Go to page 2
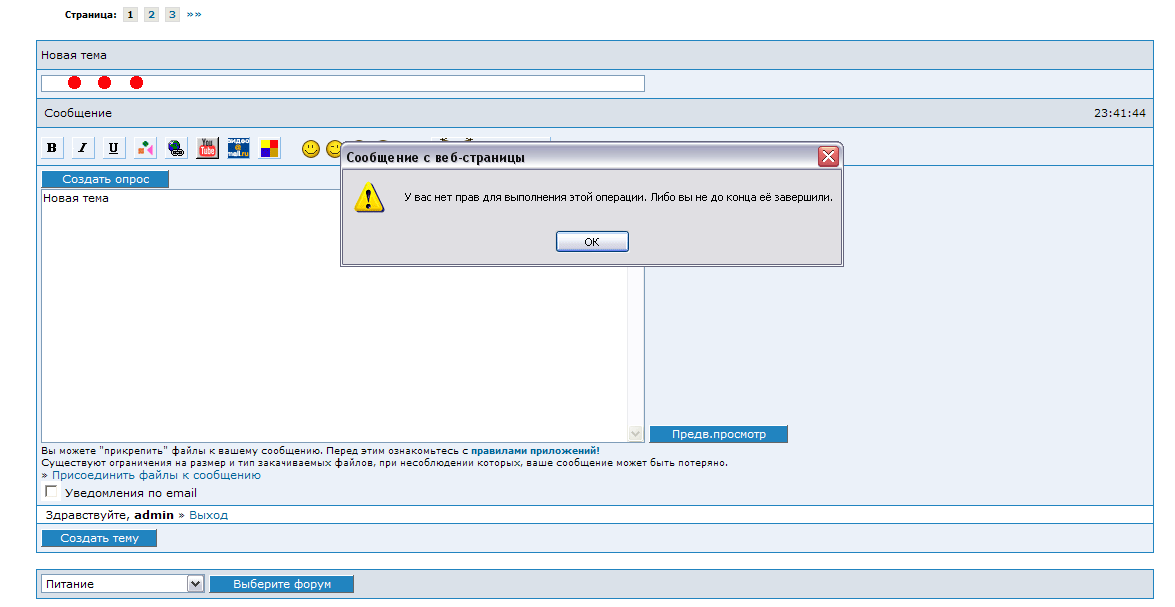Screen dimensions: 1175x607 tap(151, 15)
